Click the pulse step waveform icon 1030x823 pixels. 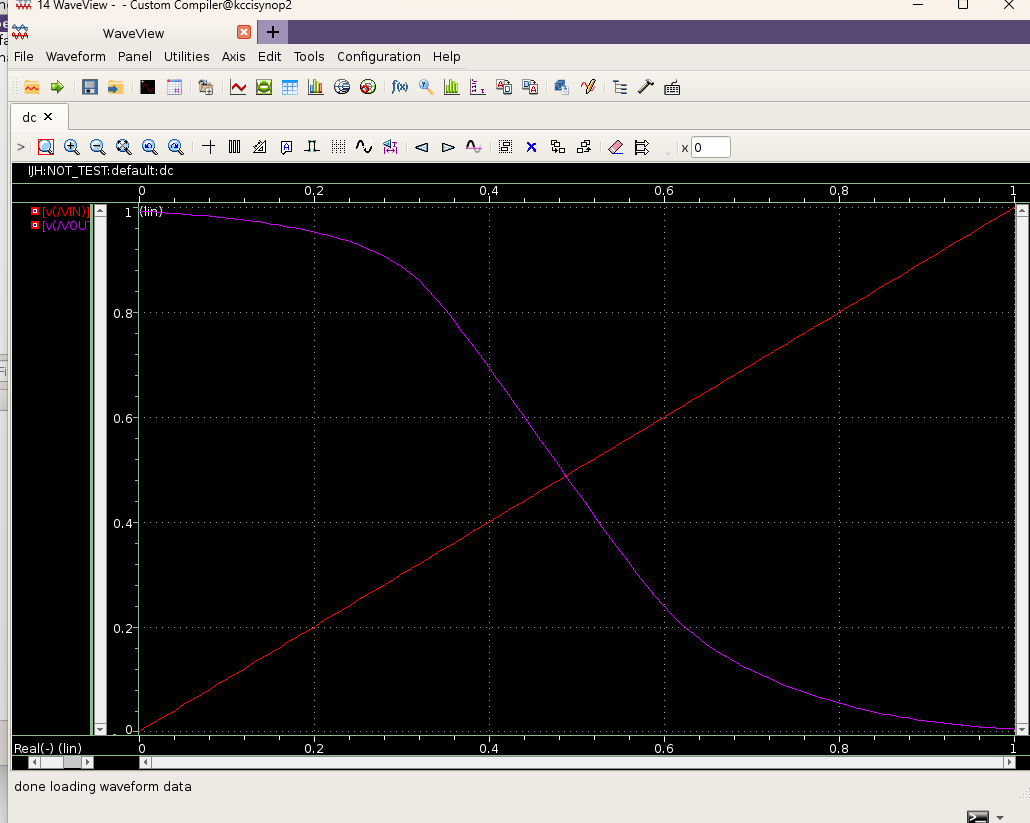[x=312, y=147]
